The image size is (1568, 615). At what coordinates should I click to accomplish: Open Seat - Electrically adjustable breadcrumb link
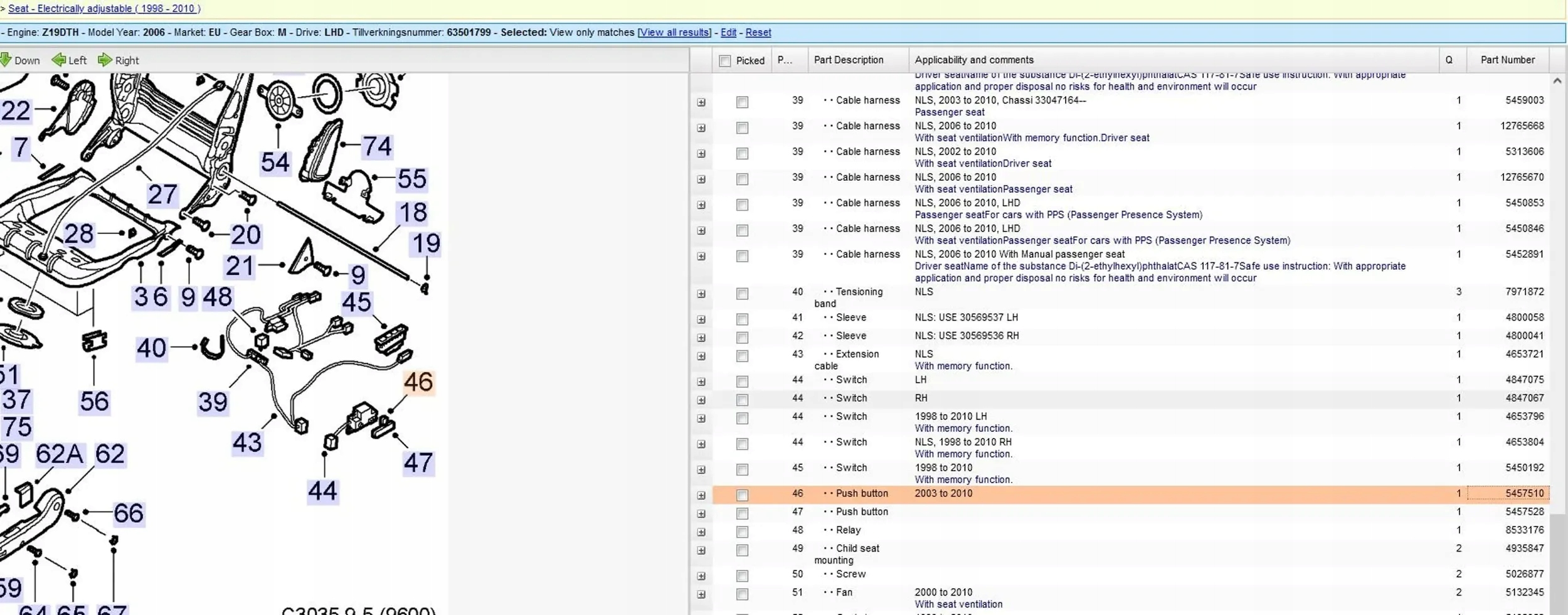tap(104, 8)
